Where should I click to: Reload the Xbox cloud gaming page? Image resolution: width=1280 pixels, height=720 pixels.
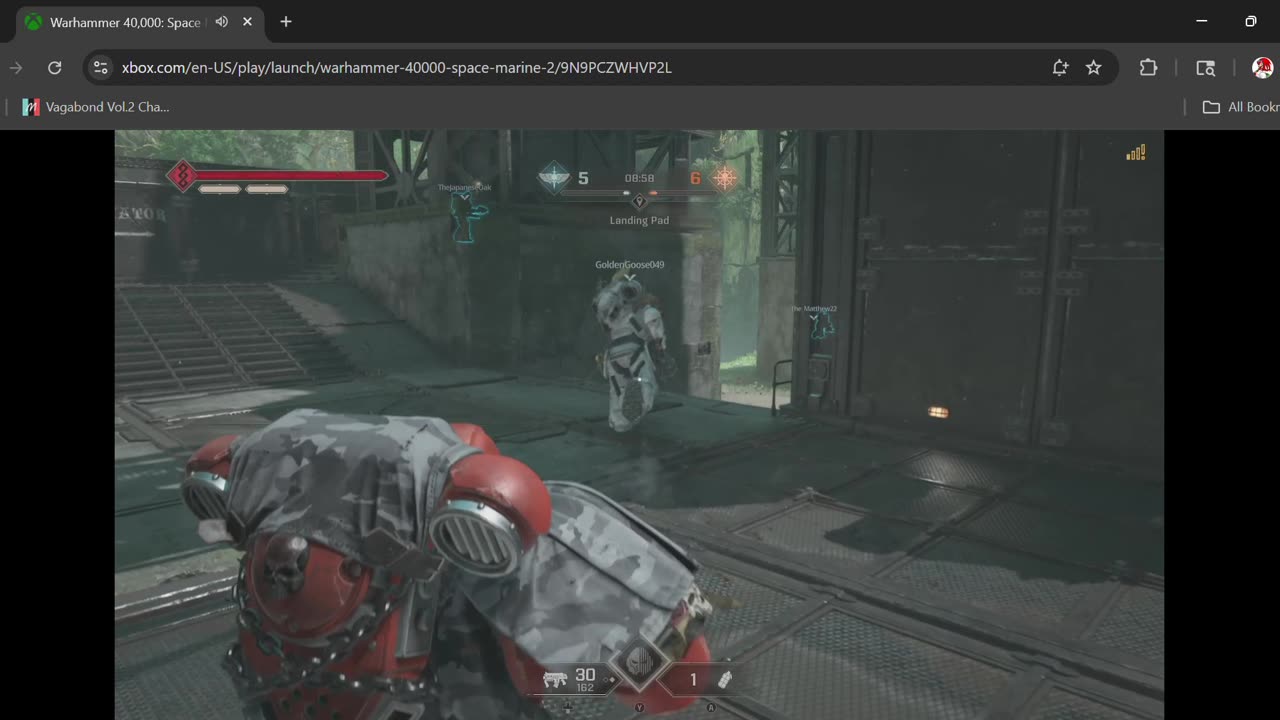pos(55,68)
